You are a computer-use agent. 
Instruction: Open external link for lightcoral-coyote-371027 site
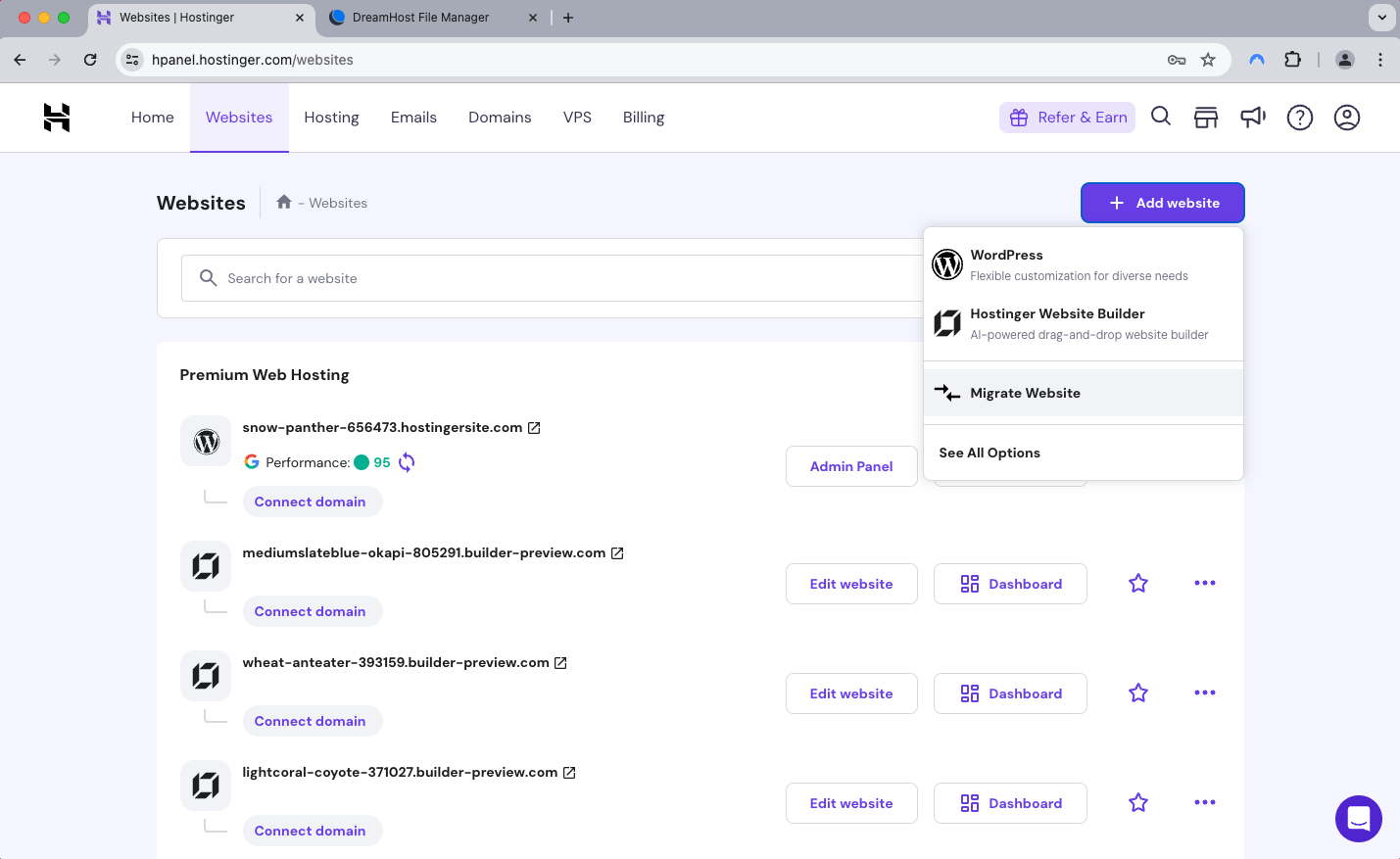click(569, 773)
